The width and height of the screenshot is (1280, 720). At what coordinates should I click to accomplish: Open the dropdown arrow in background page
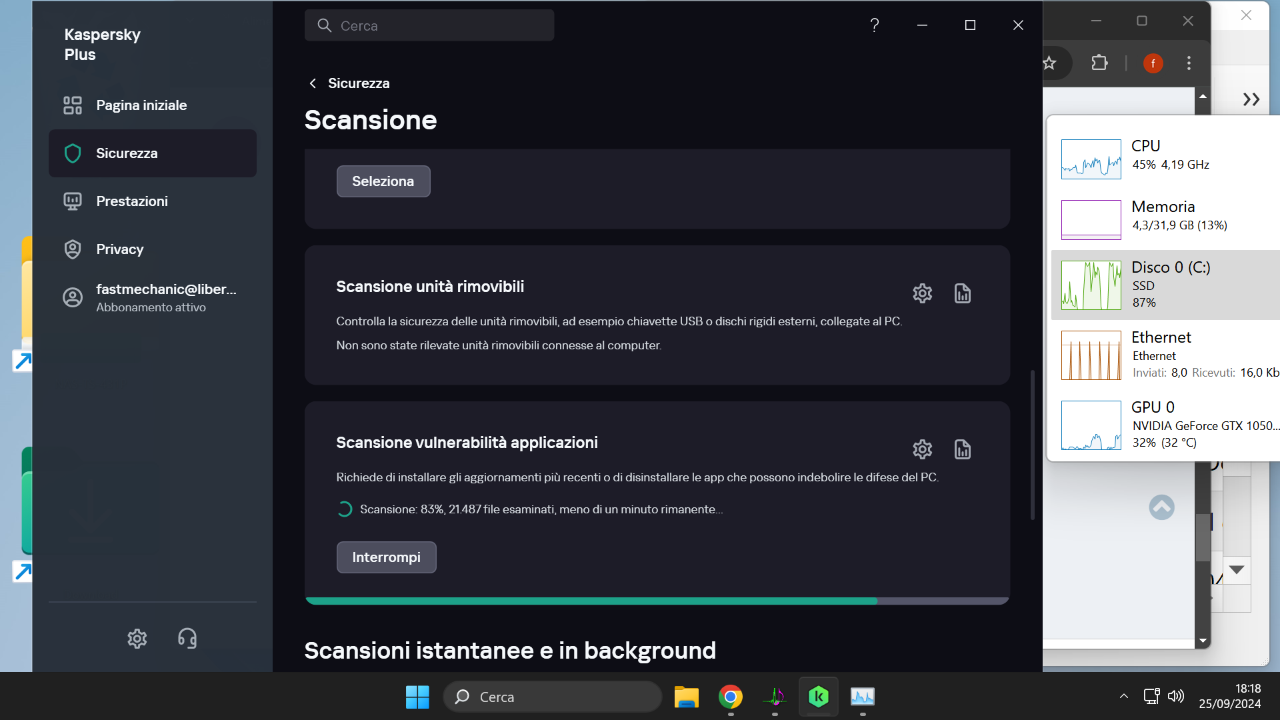1237,570
